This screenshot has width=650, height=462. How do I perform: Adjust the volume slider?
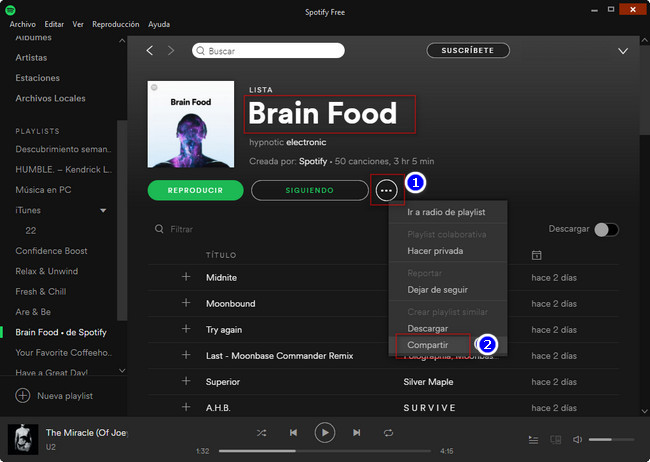point(611,440)
